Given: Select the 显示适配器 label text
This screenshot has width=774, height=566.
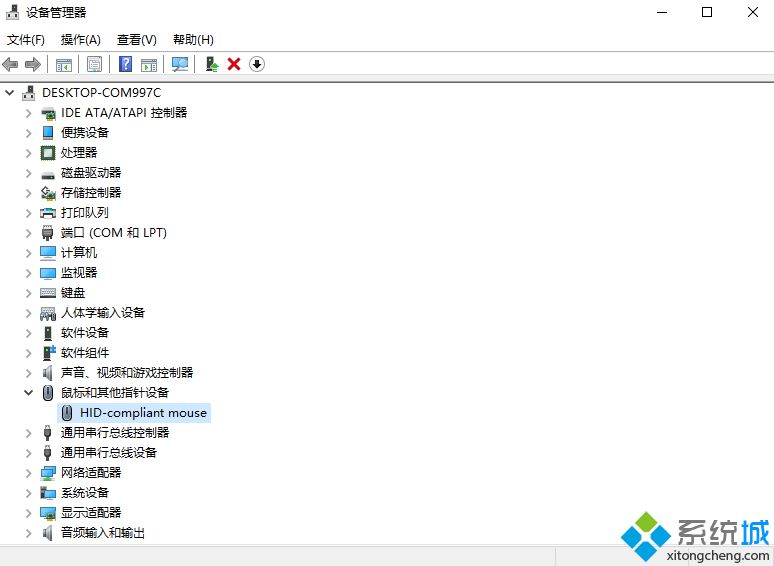Looking at the screenshot, I should click(x=91, y=513).
